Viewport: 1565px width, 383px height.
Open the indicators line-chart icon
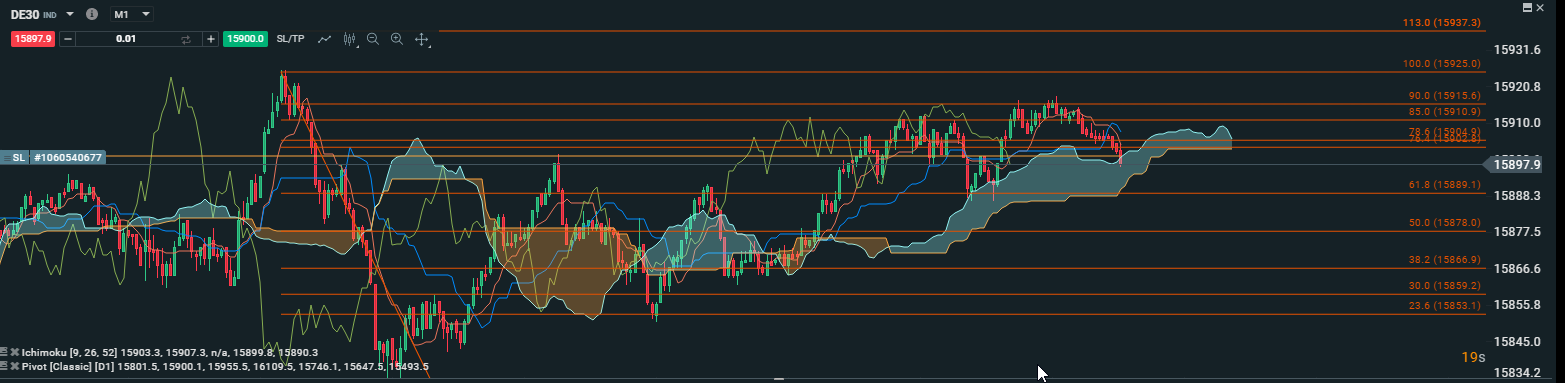tap(324, 39)
